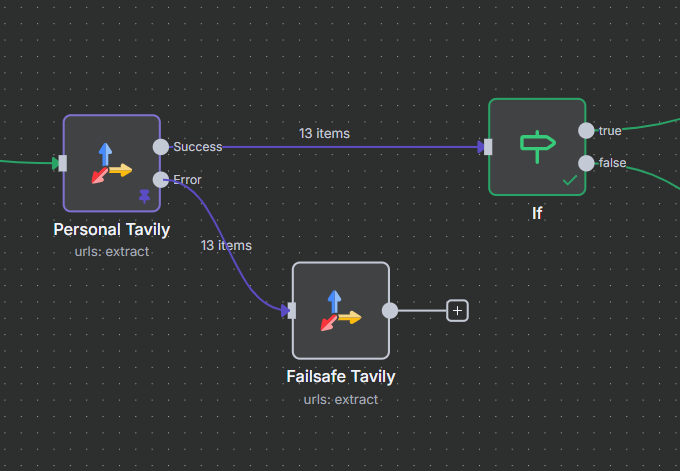Click the Success label text
This screenshot has height=471, width=680.
(x=198, y=147)
